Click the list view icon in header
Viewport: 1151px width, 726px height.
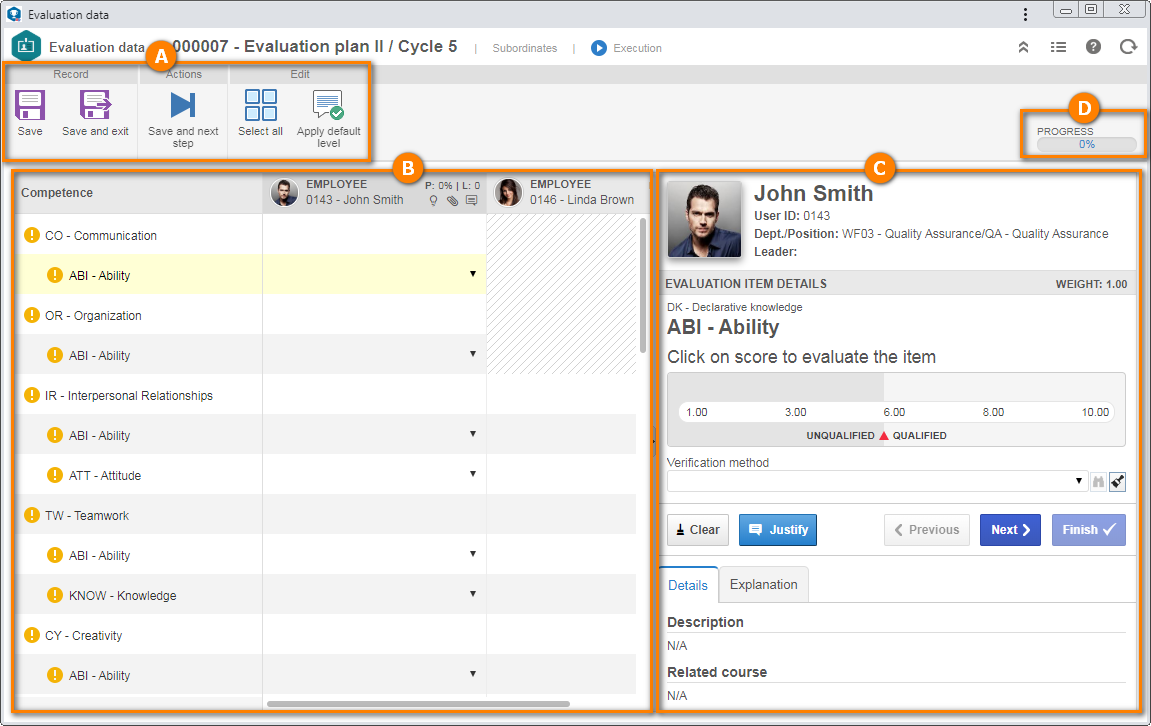pyautogui.click(x=1058, y=48)
